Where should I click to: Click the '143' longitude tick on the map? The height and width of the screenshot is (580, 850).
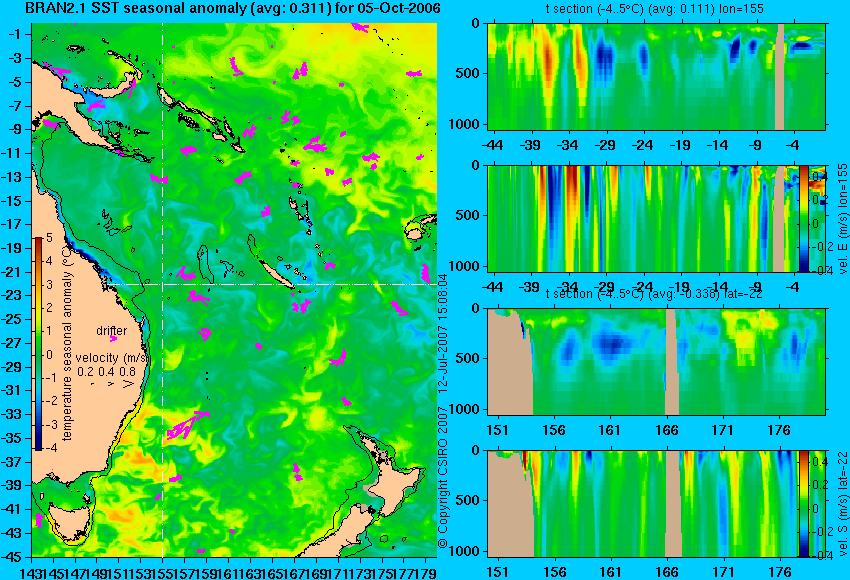point(33,571)
